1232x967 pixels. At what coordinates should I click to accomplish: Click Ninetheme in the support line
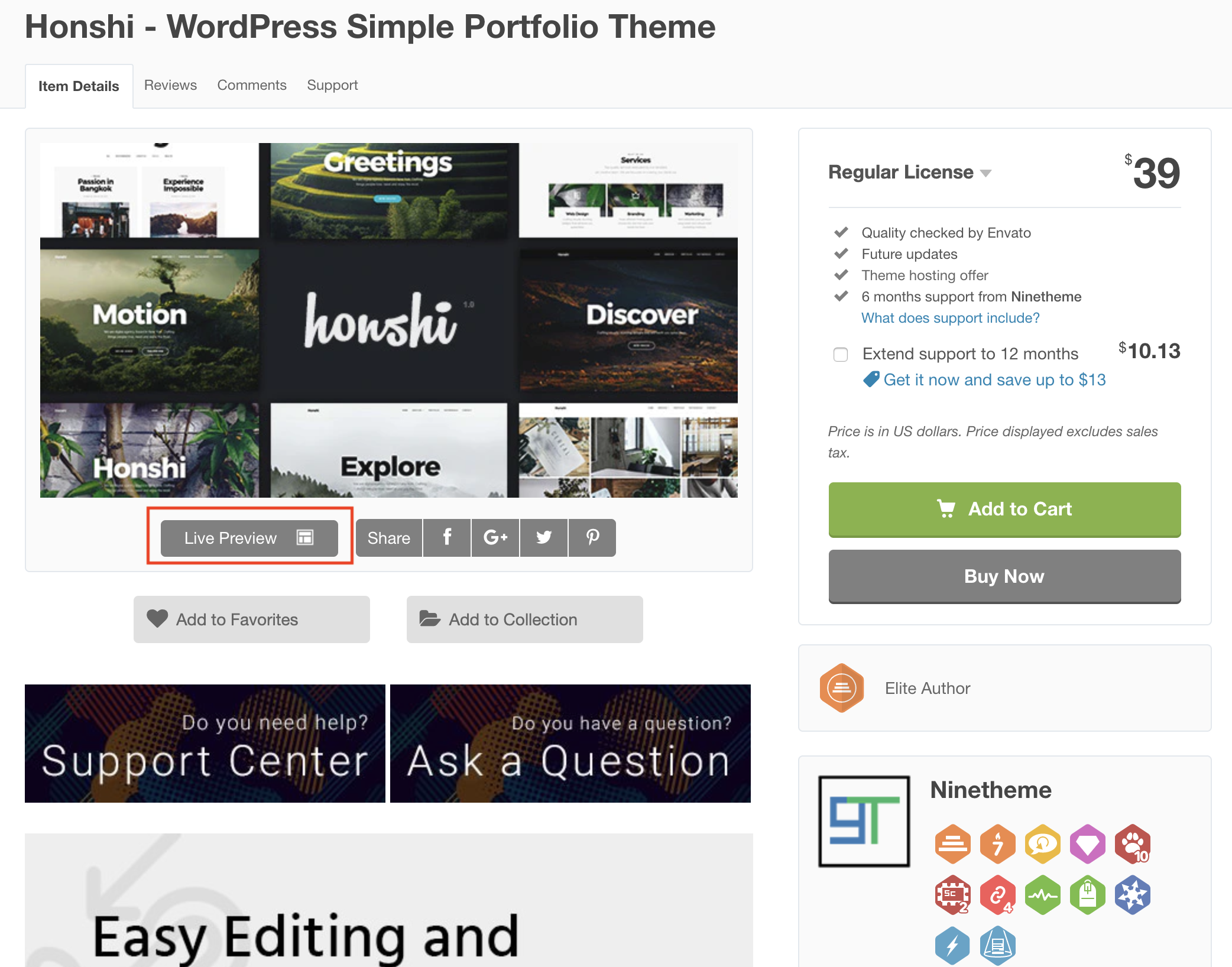click(x=1046, y=297)
